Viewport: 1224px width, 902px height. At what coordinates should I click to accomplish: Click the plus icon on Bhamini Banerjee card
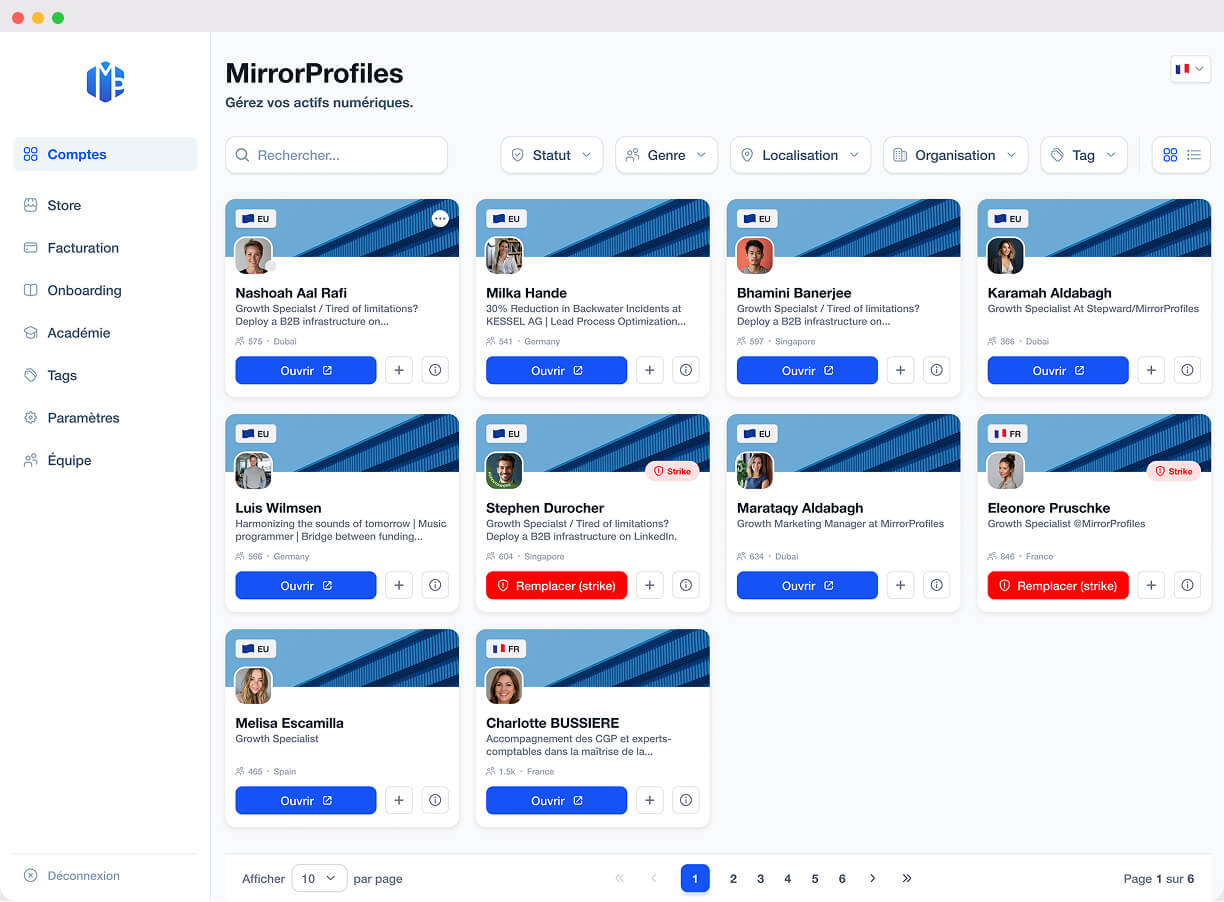(901, 370)
